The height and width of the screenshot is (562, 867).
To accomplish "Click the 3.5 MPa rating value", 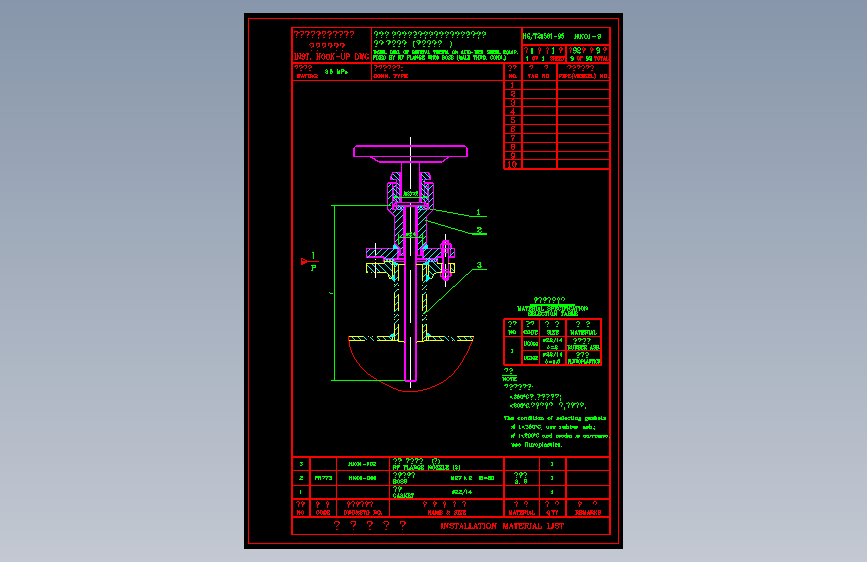I will (x=336, y=72).
